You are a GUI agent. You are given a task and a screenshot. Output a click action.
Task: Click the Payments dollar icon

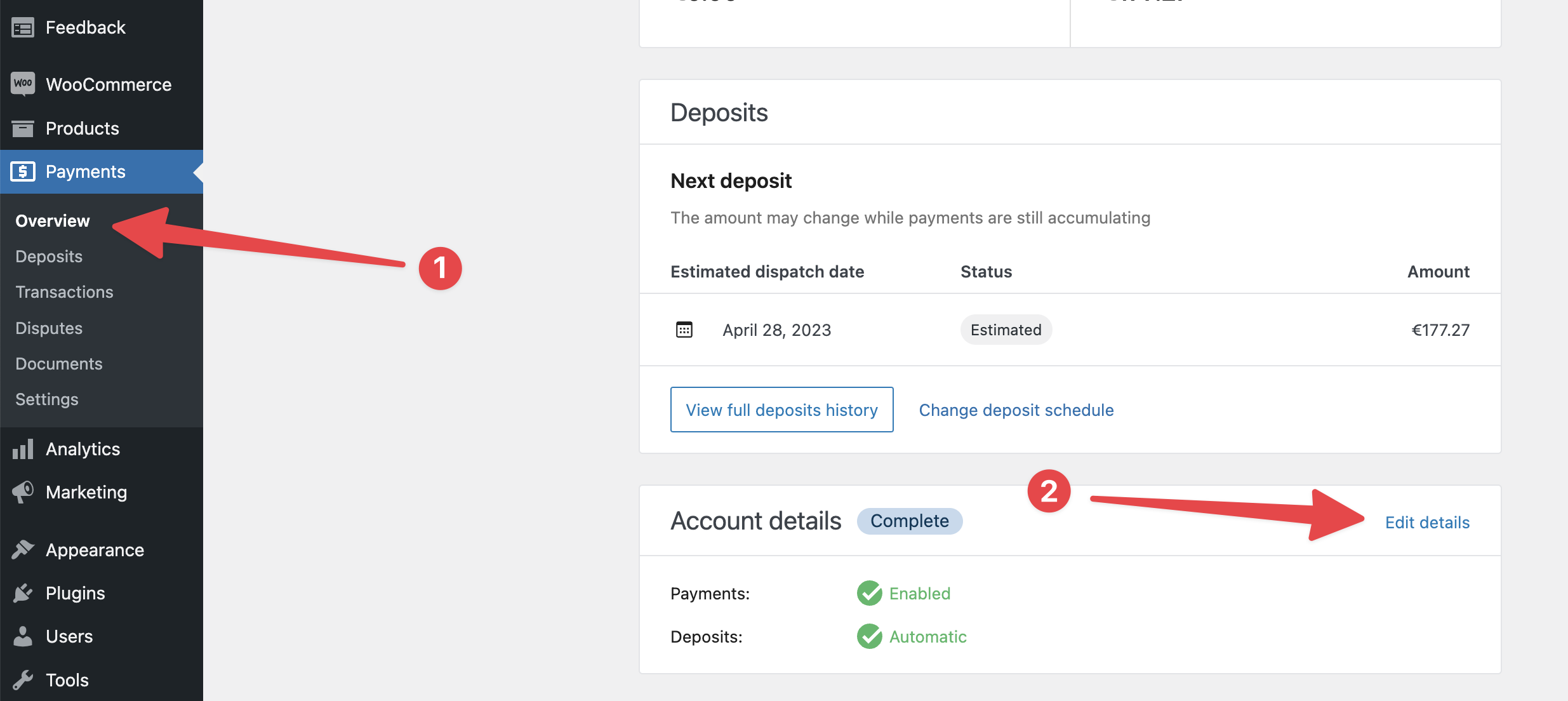pos(22,171)
